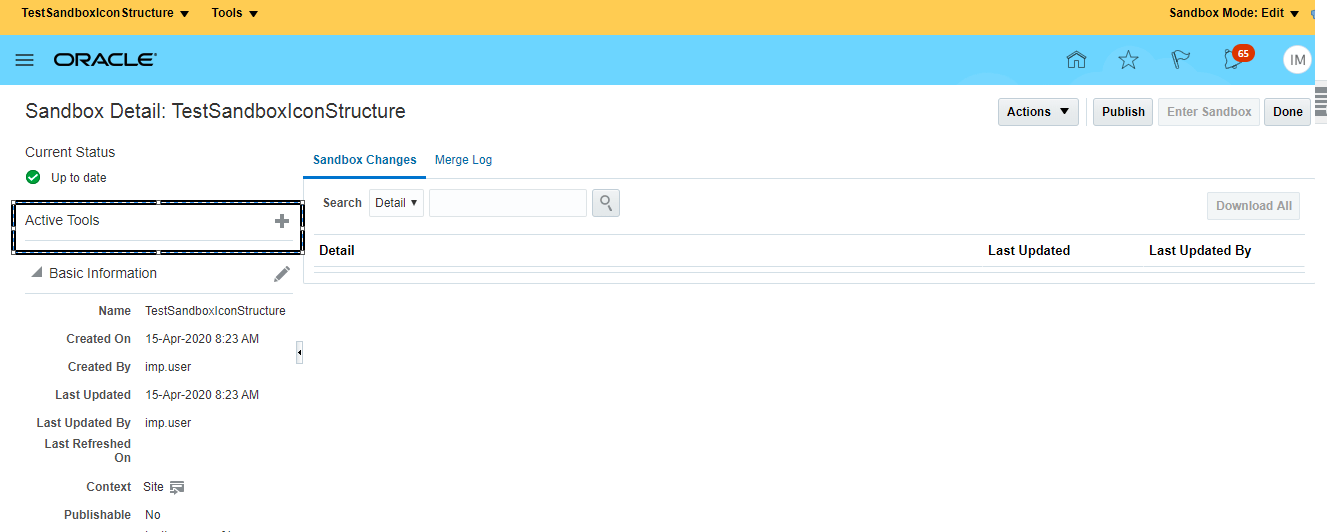
Task: Open the hamburger navigator menu
Action: tap(25, 60)
